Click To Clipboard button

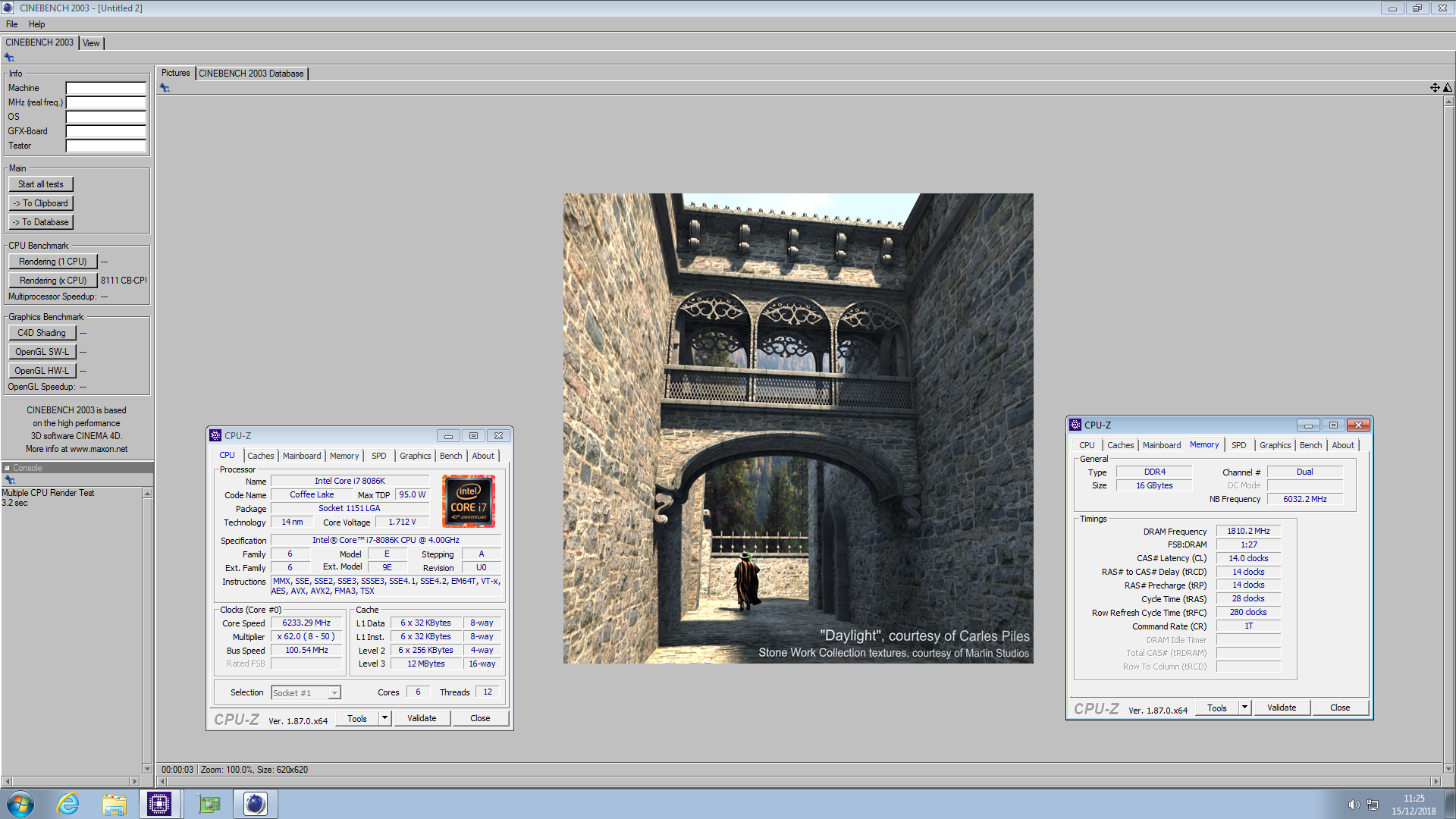click(x=41, y=203)
